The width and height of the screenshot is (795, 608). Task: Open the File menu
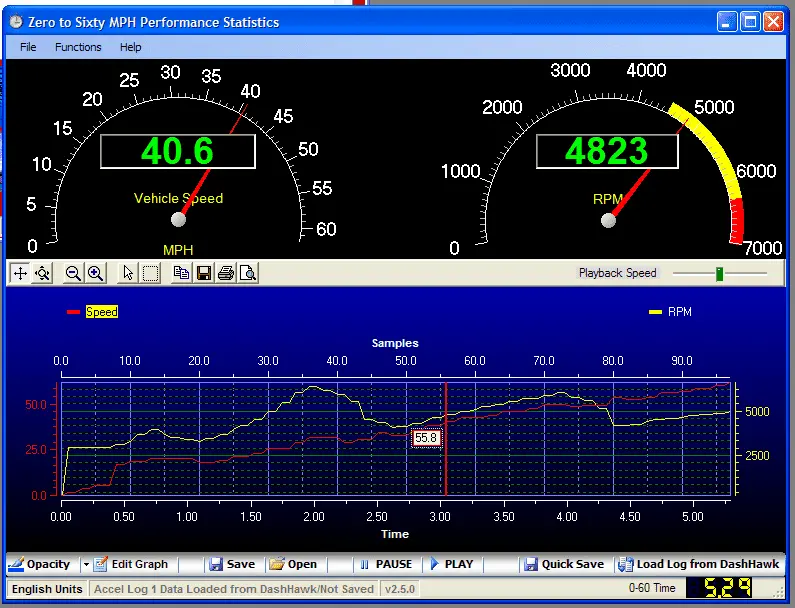point(28,47)
